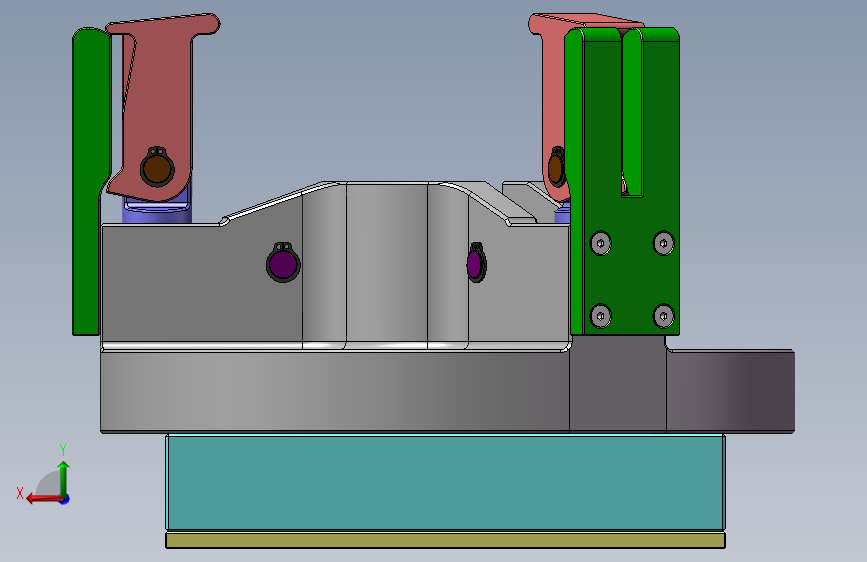Pick the right purple pin on the gray body
867x562 pixels.
click(x=476, y=263)
